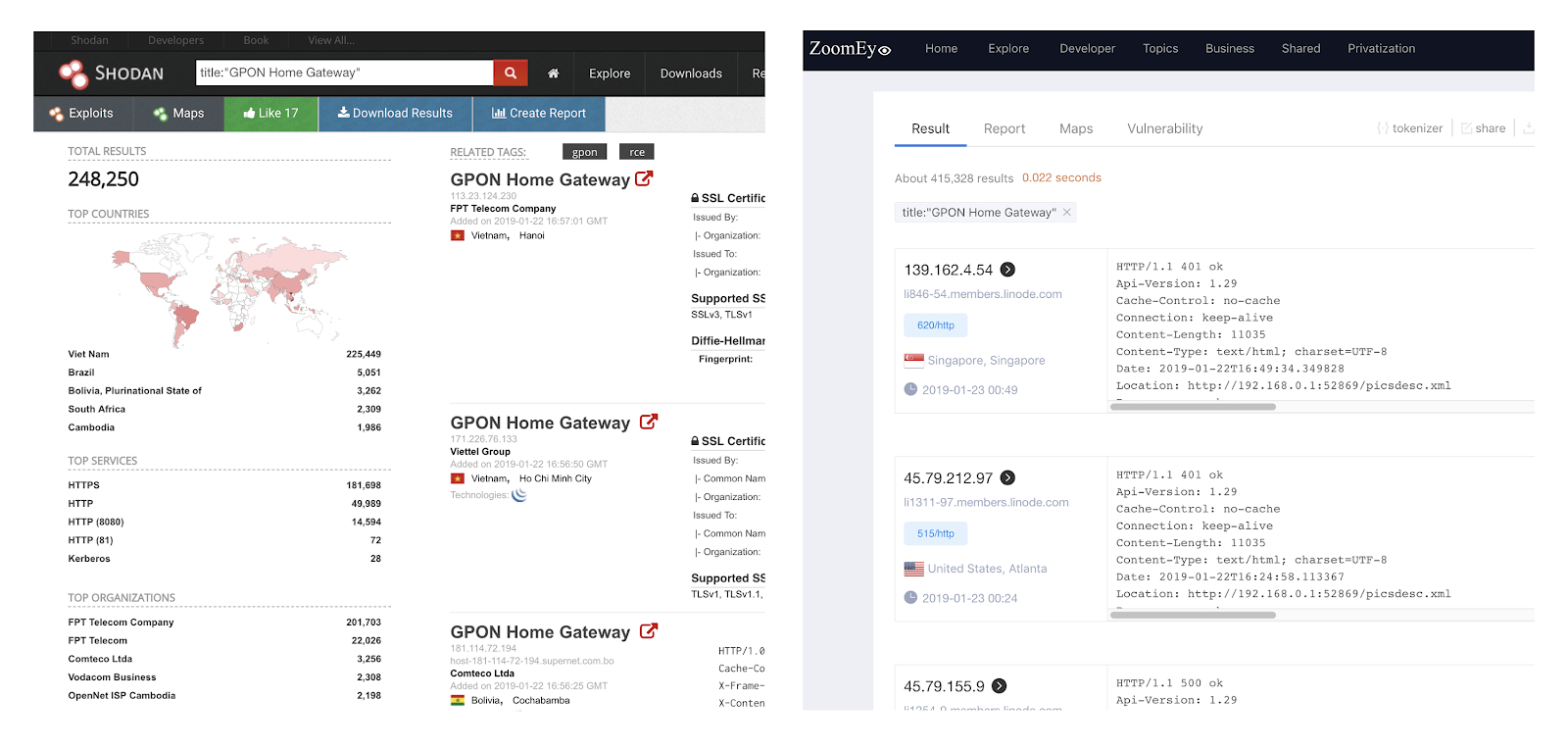Click Singapore, Singapore location link
This screenshot has height=749, width=1568.
tap(986, 361)
